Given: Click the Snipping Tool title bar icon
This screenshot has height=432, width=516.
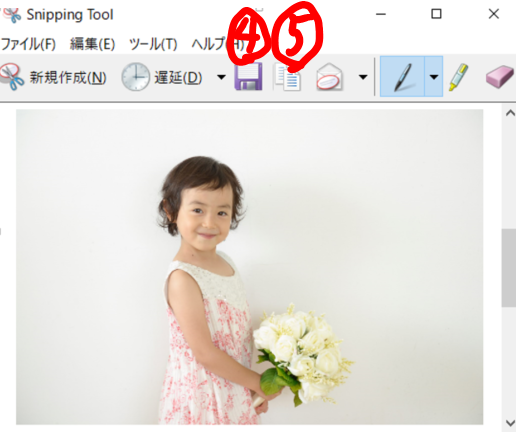Looking at the screenshot, I should 11,15.
